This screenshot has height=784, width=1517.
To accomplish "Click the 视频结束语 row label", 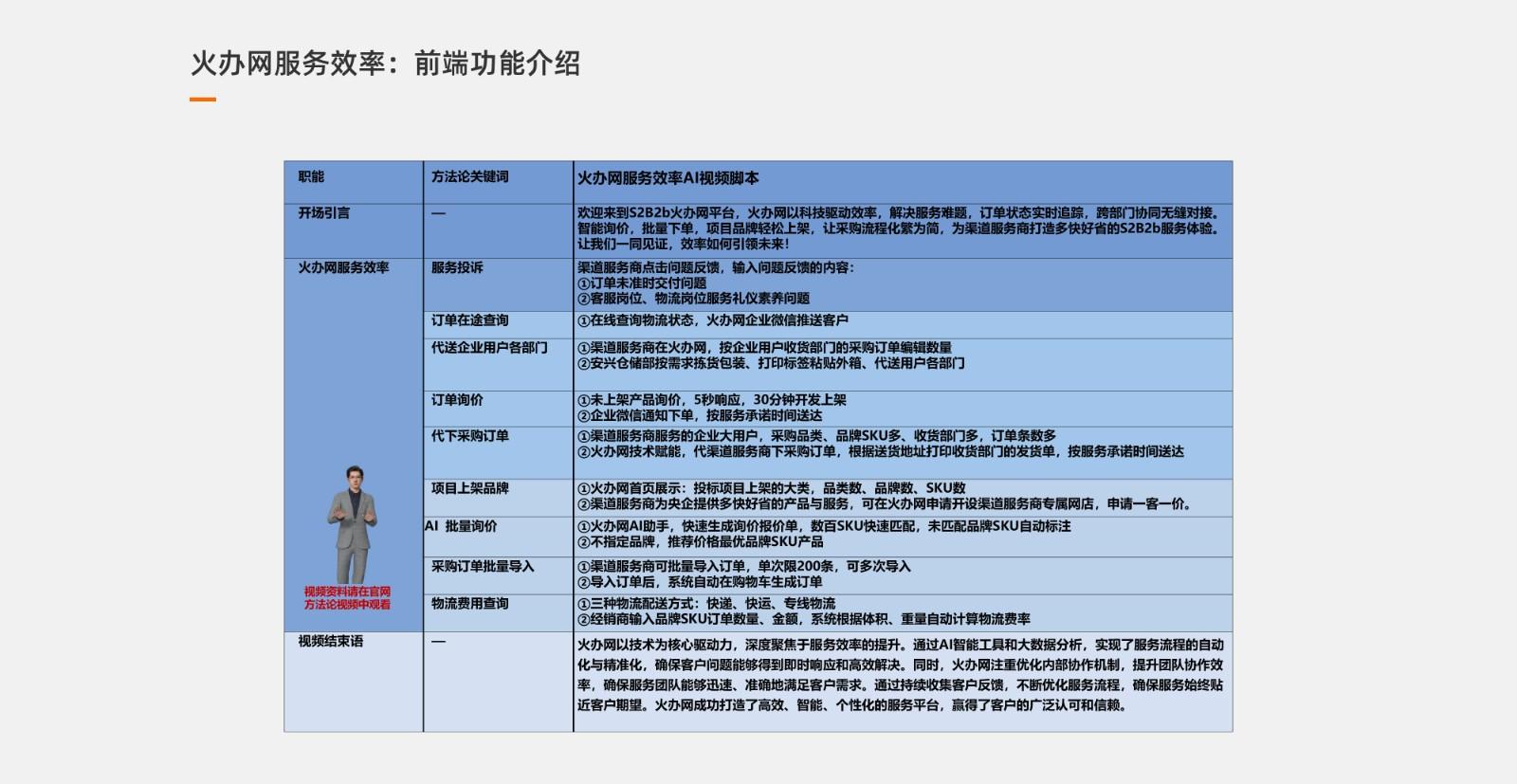I will (x=331, y=642).
